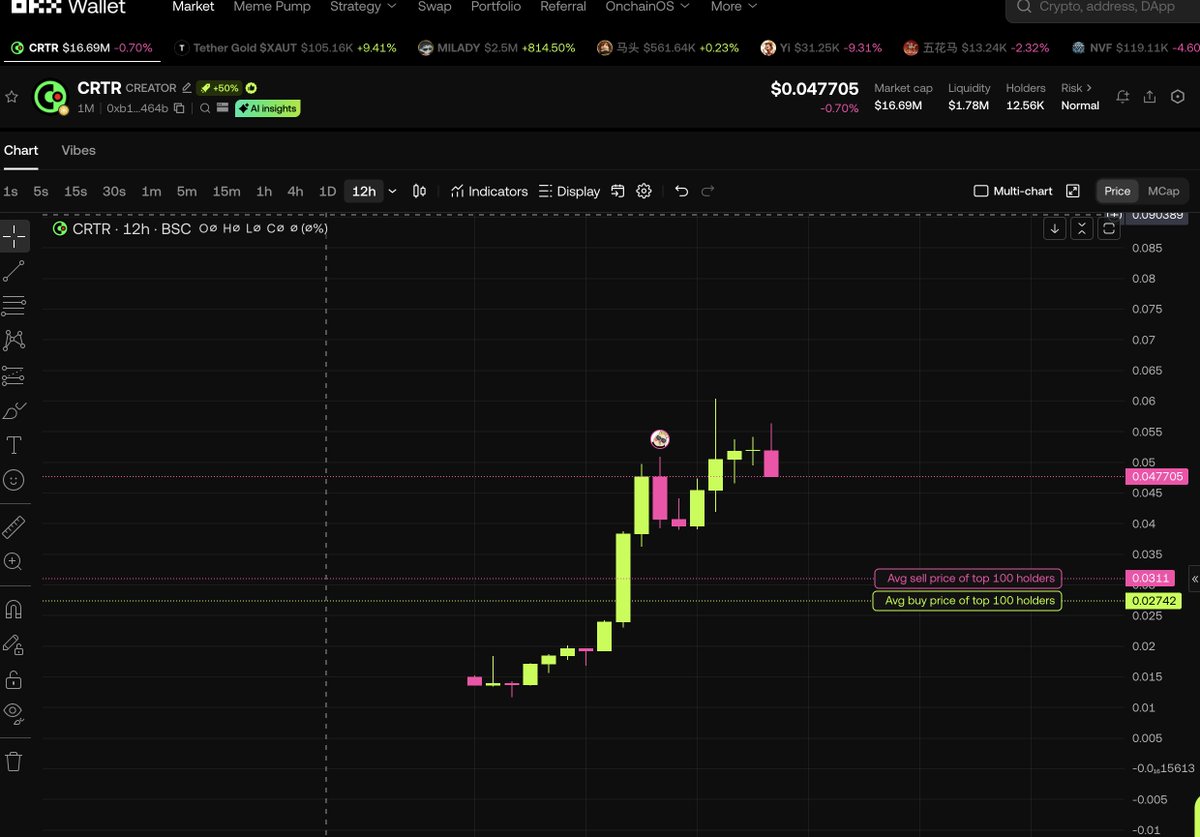Select the 1D timeframe
The image size is (1200, 837).
tap(327, 191)
